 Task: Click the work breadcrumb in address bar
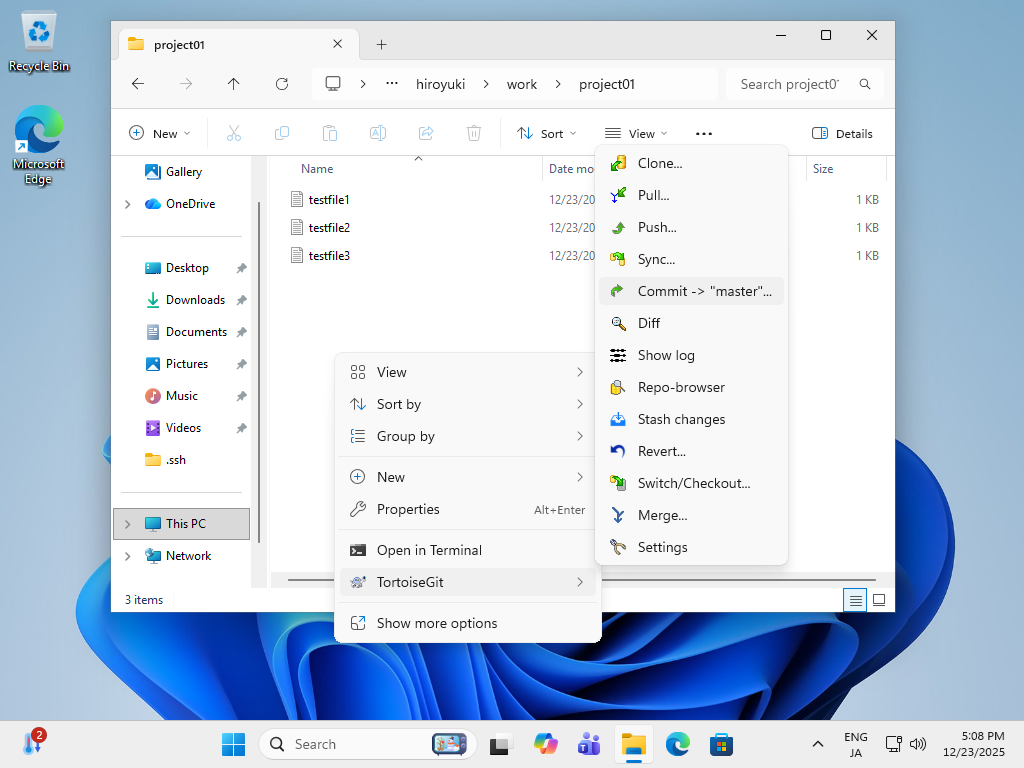click(521, 84)
